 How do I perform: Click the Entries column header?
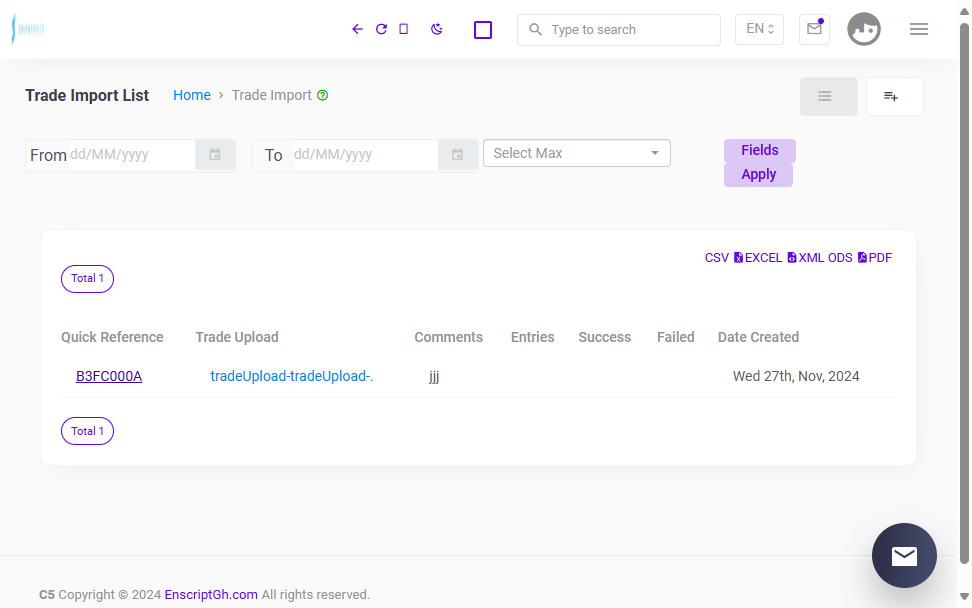pos(532,337)
